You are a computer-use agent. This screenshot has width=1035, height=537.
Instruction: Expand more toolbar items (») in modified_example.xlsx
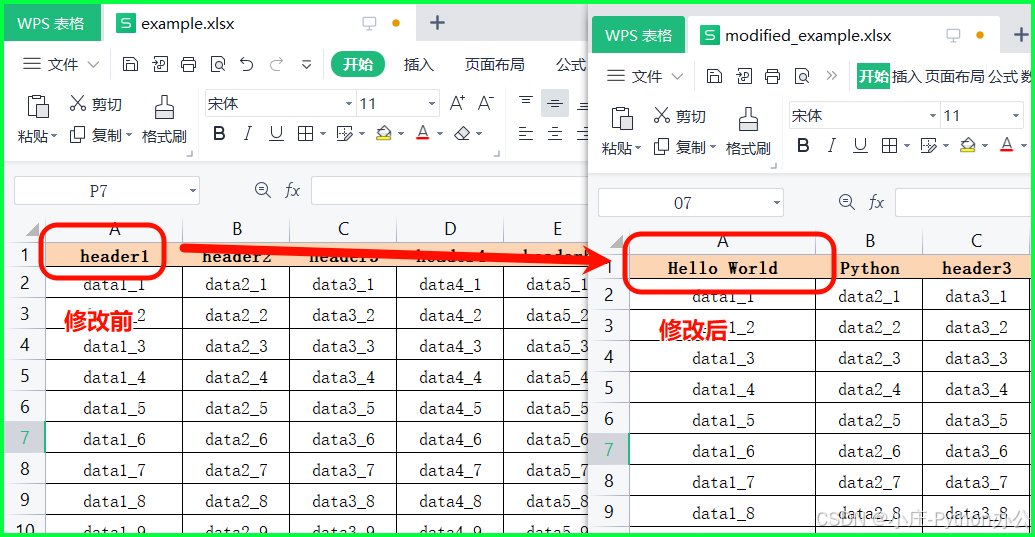click(832, 76)
